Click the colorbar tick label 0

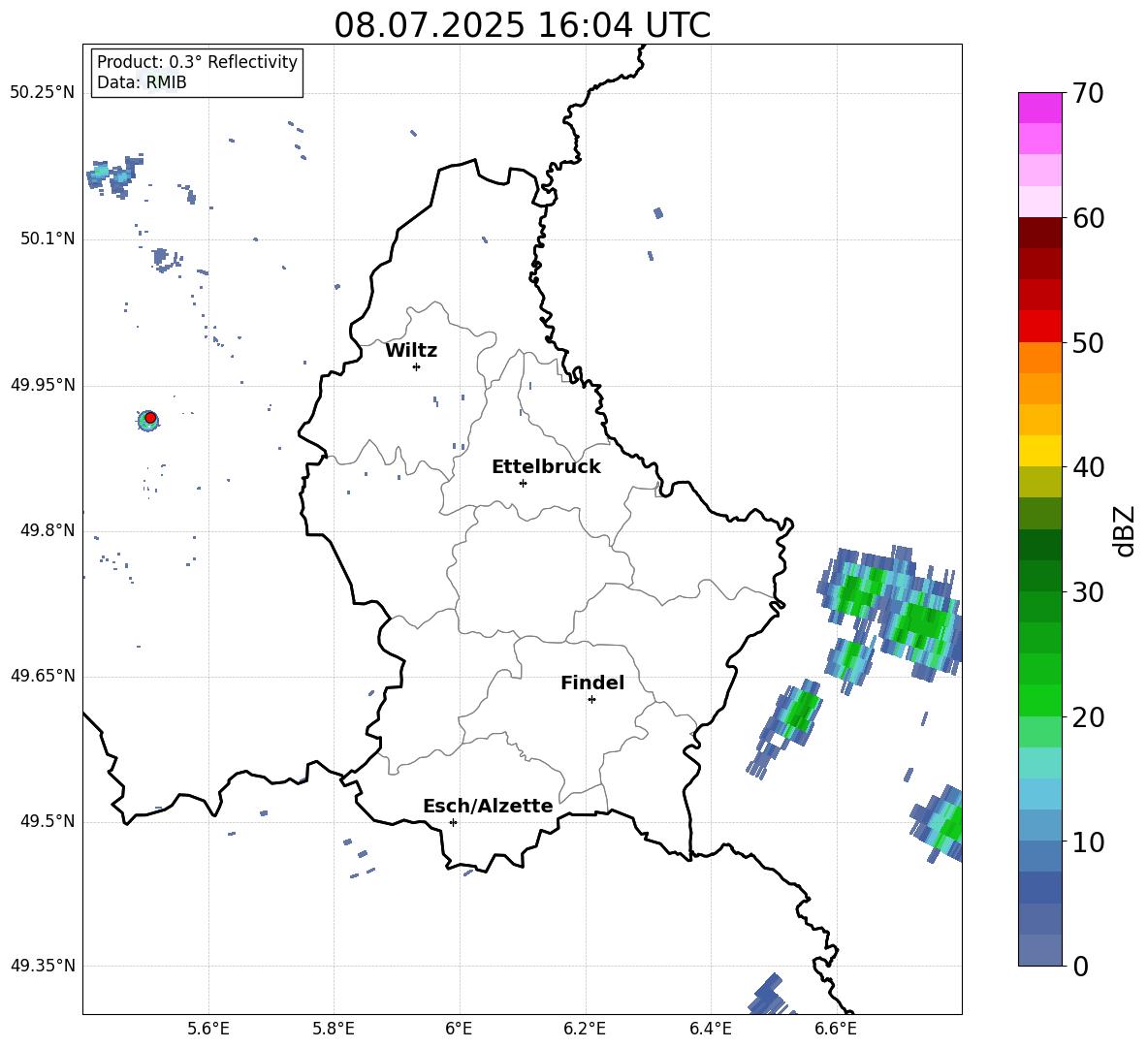(1080, 966)
